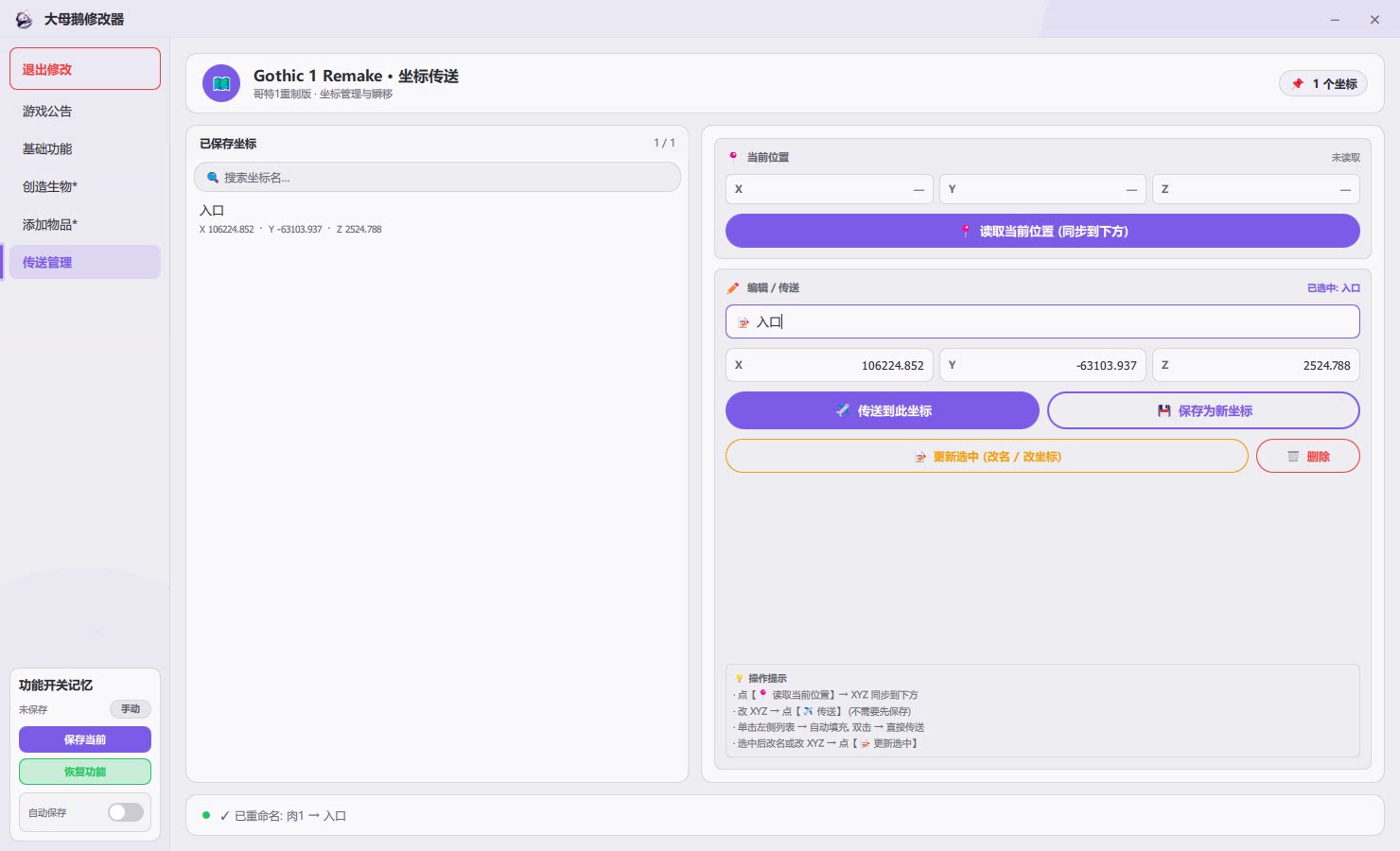This screenshot has width=1400, height=851.
Task: Click the current position Y field
Action: (x=1042, y=189)
